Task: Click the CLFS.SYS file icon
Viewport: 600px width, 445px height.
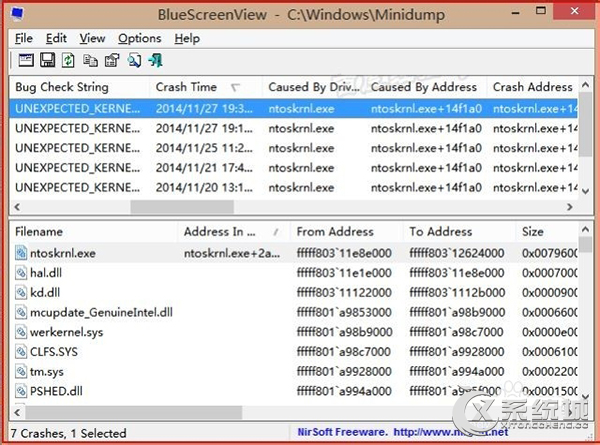Action: coord(21,352)
